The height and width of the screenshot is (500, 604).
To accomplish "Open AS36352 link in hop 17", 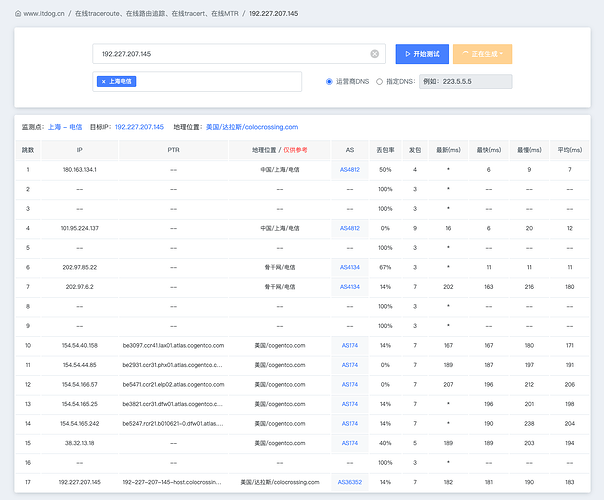I will [x=350, y=482].
